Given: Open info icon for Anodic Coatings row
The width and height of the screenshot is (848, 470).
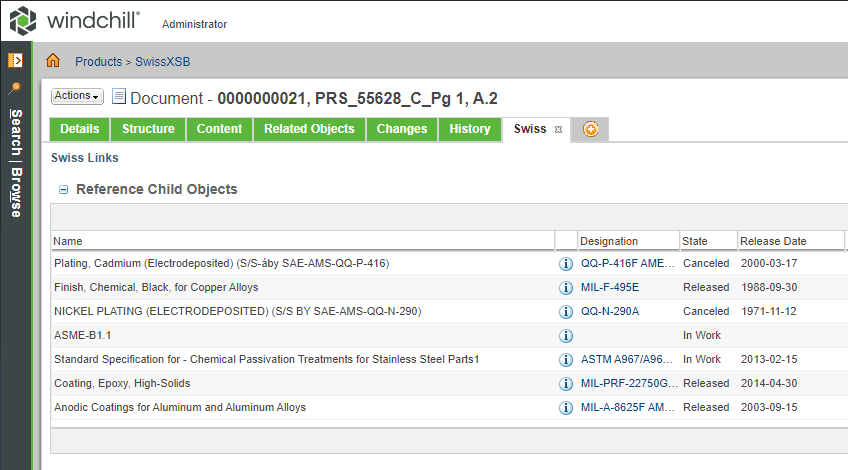Looking at the screenshot, I should 566,408.
